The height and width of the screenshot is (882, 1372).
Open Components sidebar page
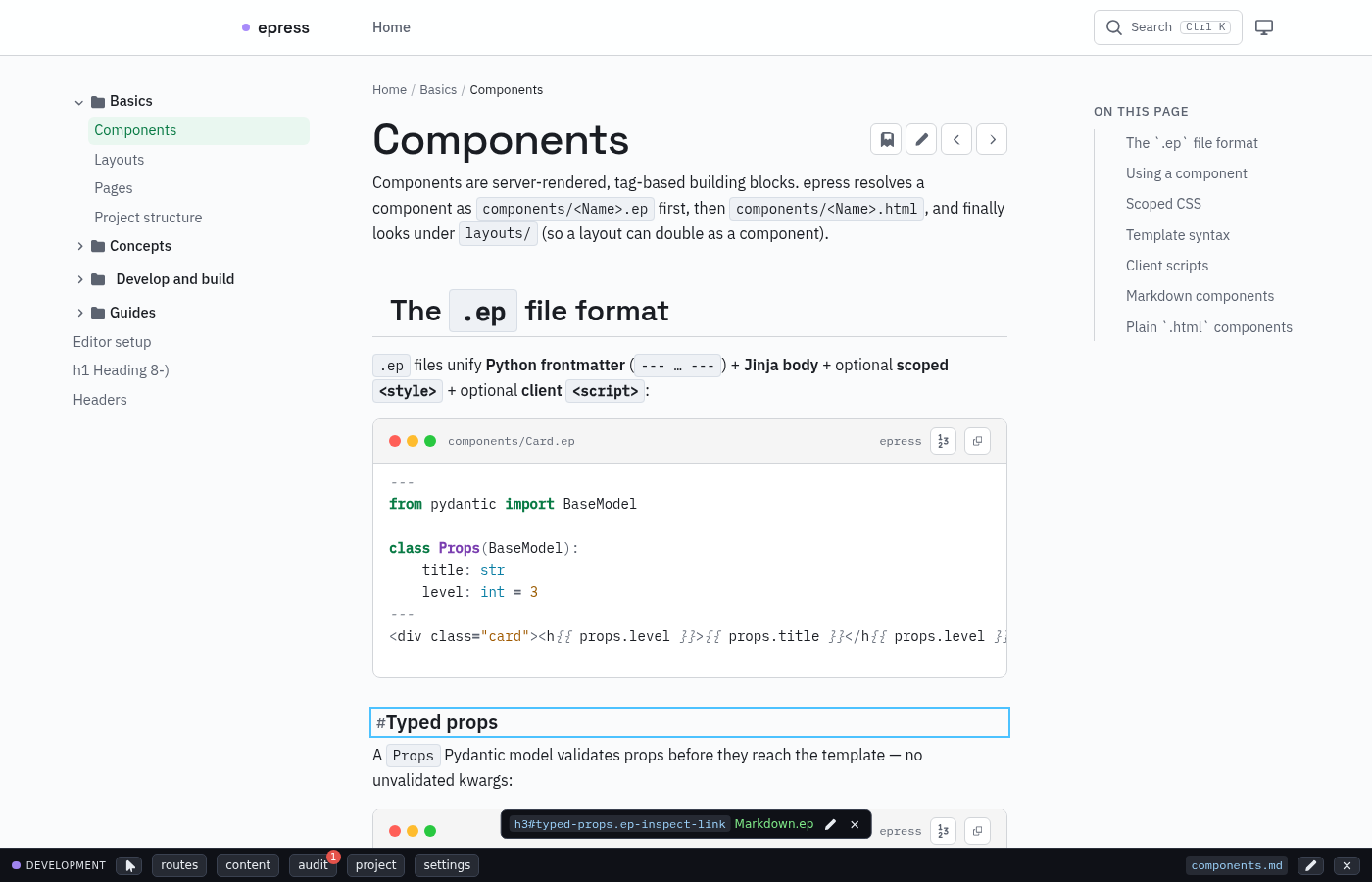[198, 130]
